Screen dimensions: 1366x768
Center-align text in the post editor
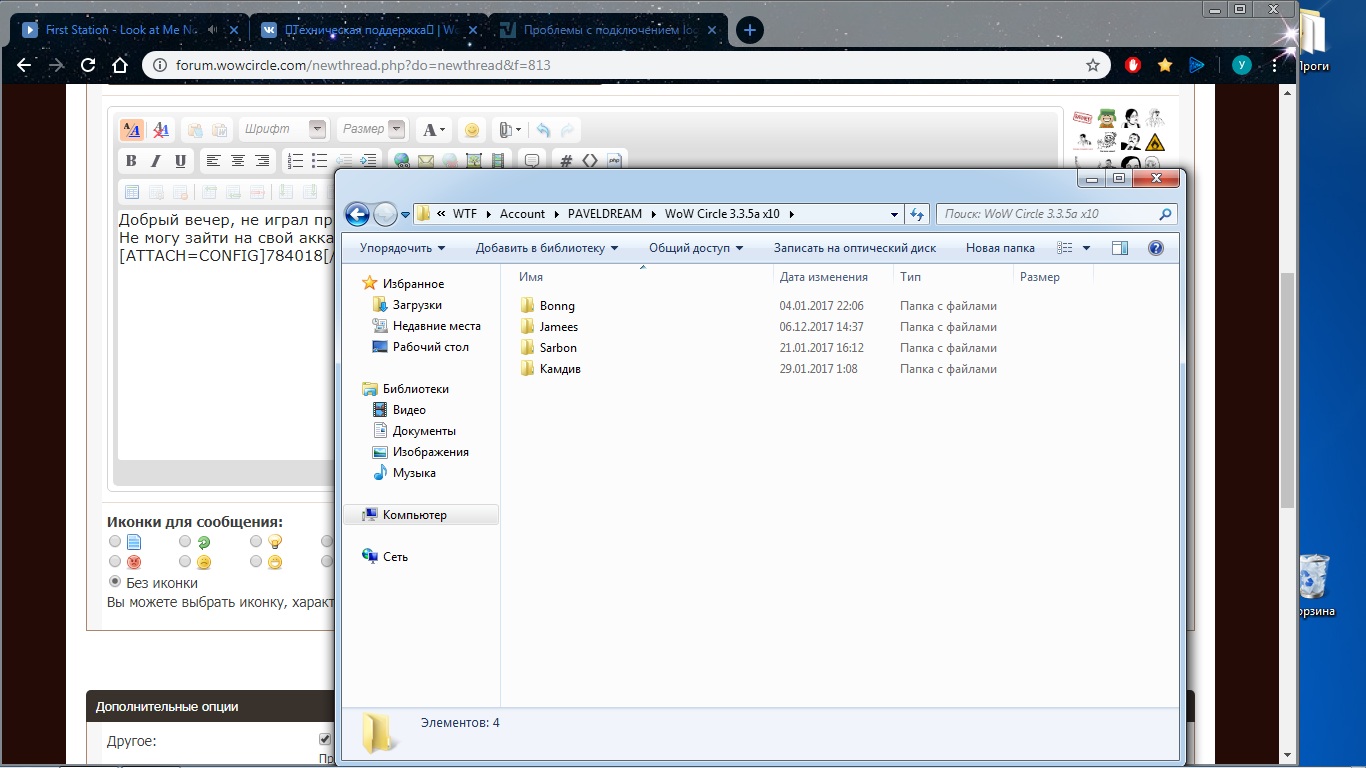(x=238, y=161)
